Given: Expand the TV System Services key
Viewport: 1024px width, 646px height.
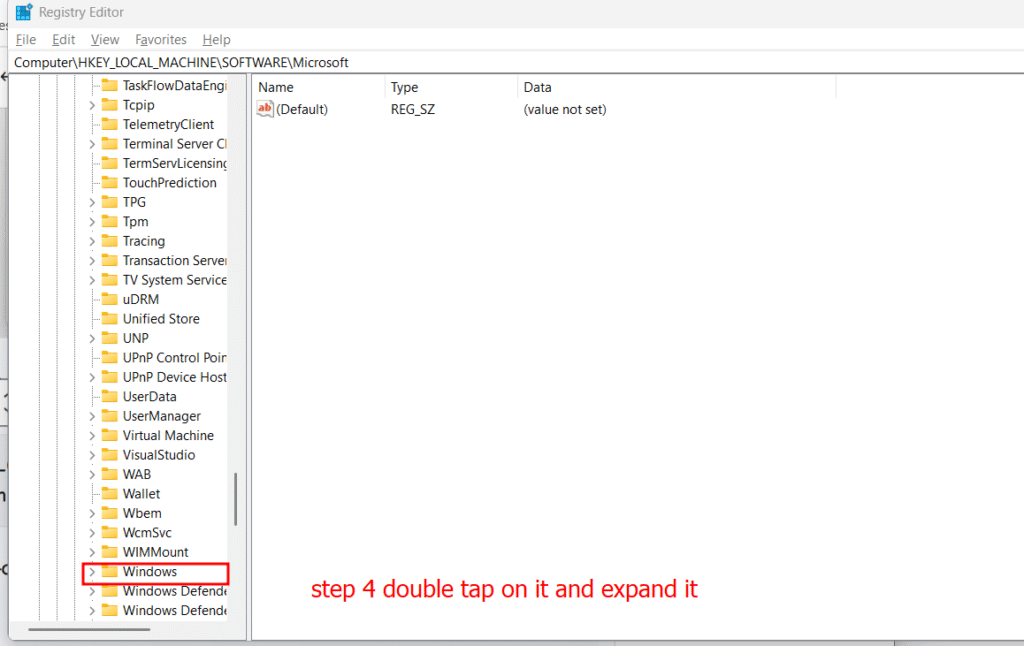Looking at the screenshot, I should (x=92, y=280).
